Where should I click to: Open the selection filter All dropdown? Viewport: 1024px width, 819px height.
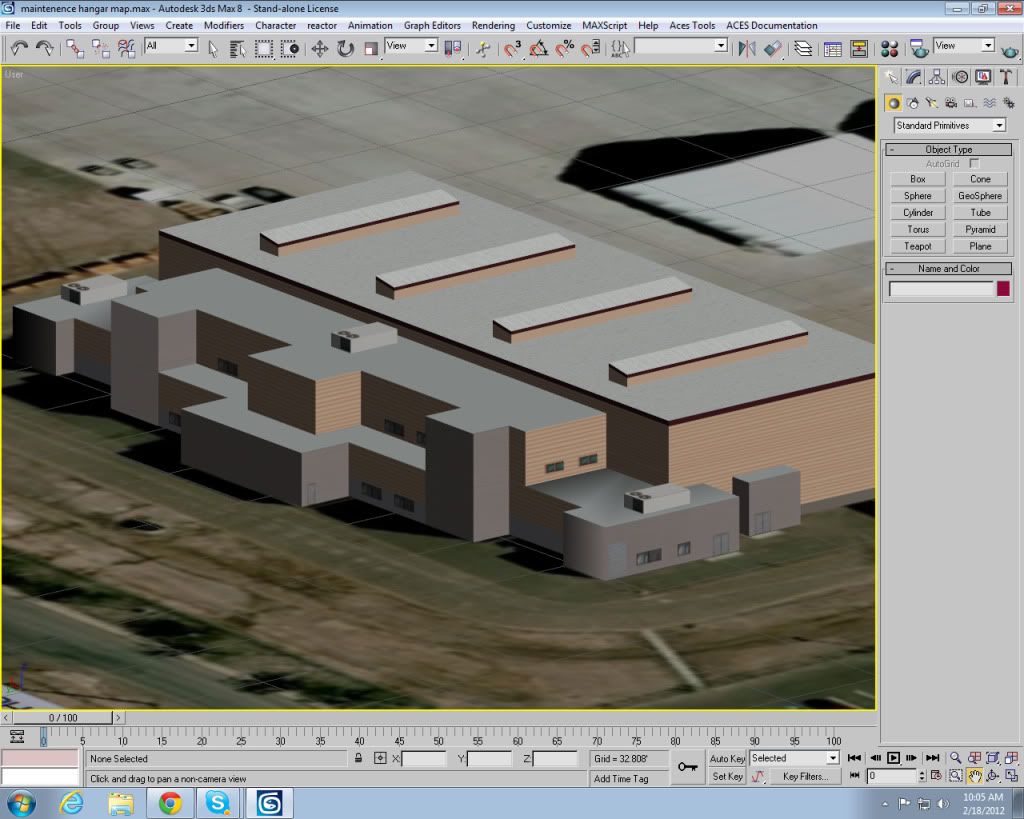click(171, 46)
